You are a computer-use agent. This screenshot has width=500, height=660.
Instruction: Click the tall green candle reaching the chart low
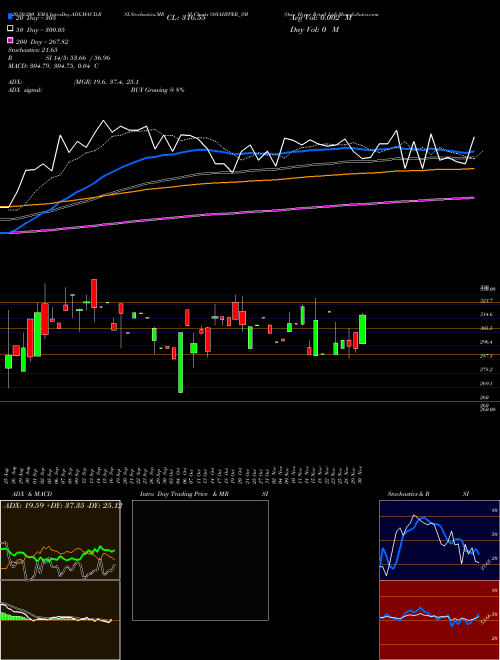coord(181,362)
